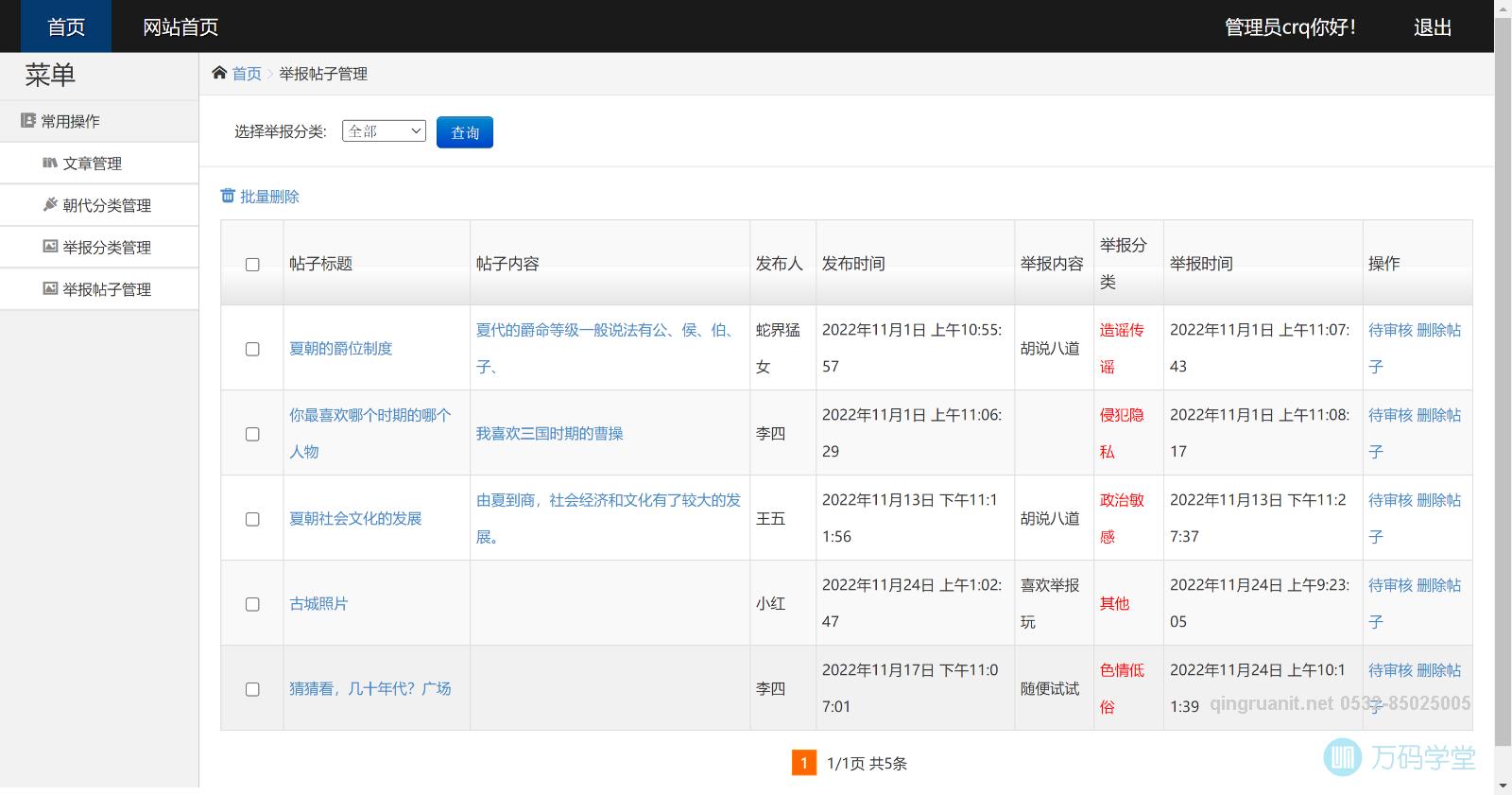
Task: Click the 1/1页 共5条 pagination text
Action: click(x=867, y=763)
